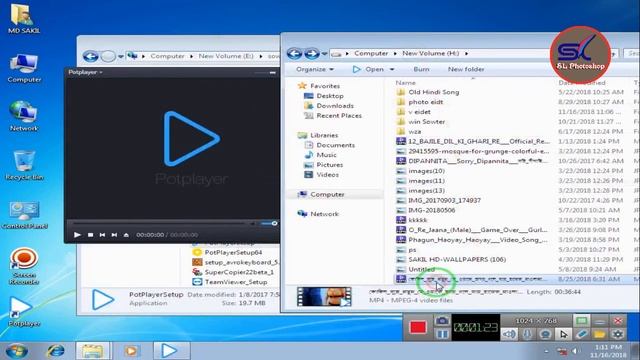Pause the screen recording
Image resolution: width=640 pixels, height=360 pixels.
coord(442,334)
